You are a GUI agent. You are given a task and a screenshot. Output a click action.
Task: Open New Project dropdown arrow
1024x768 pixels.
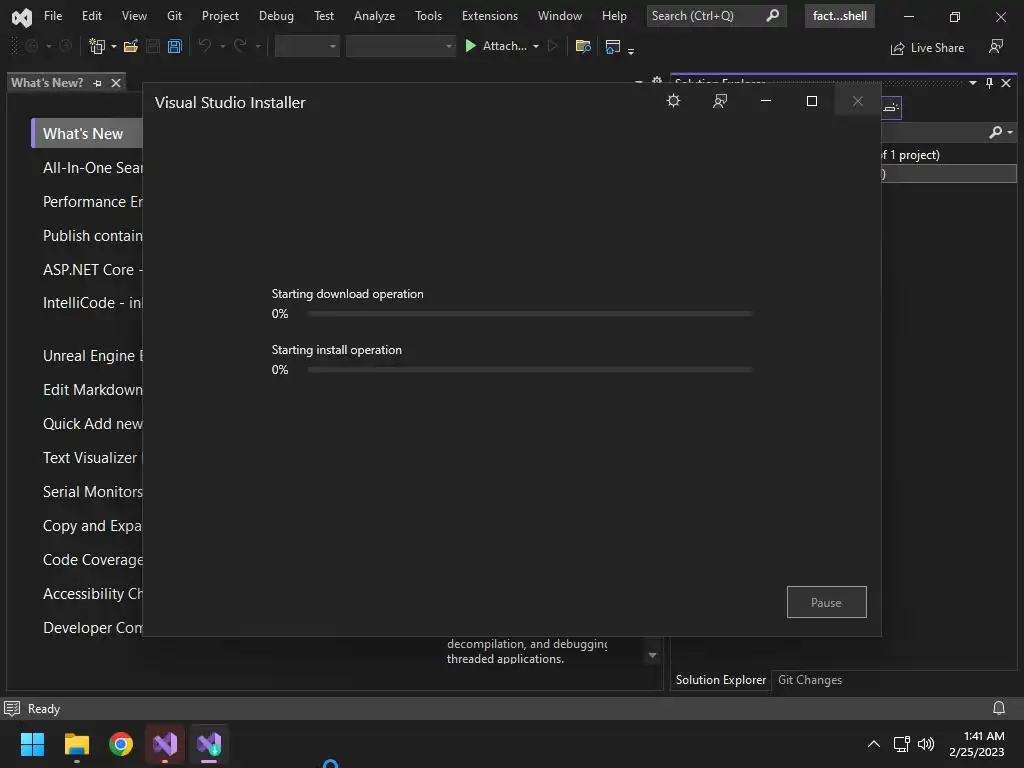(x=114, y=46)
